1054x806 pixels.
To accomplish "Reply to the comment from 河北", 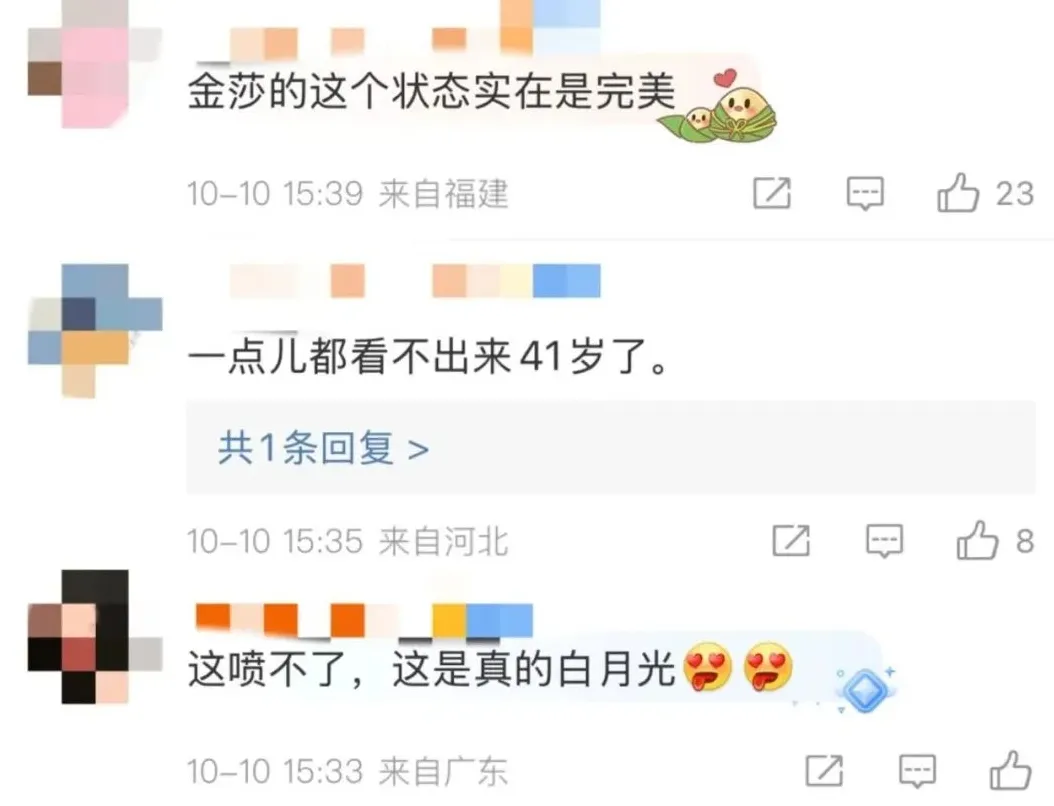I will [x=884, y=542].
